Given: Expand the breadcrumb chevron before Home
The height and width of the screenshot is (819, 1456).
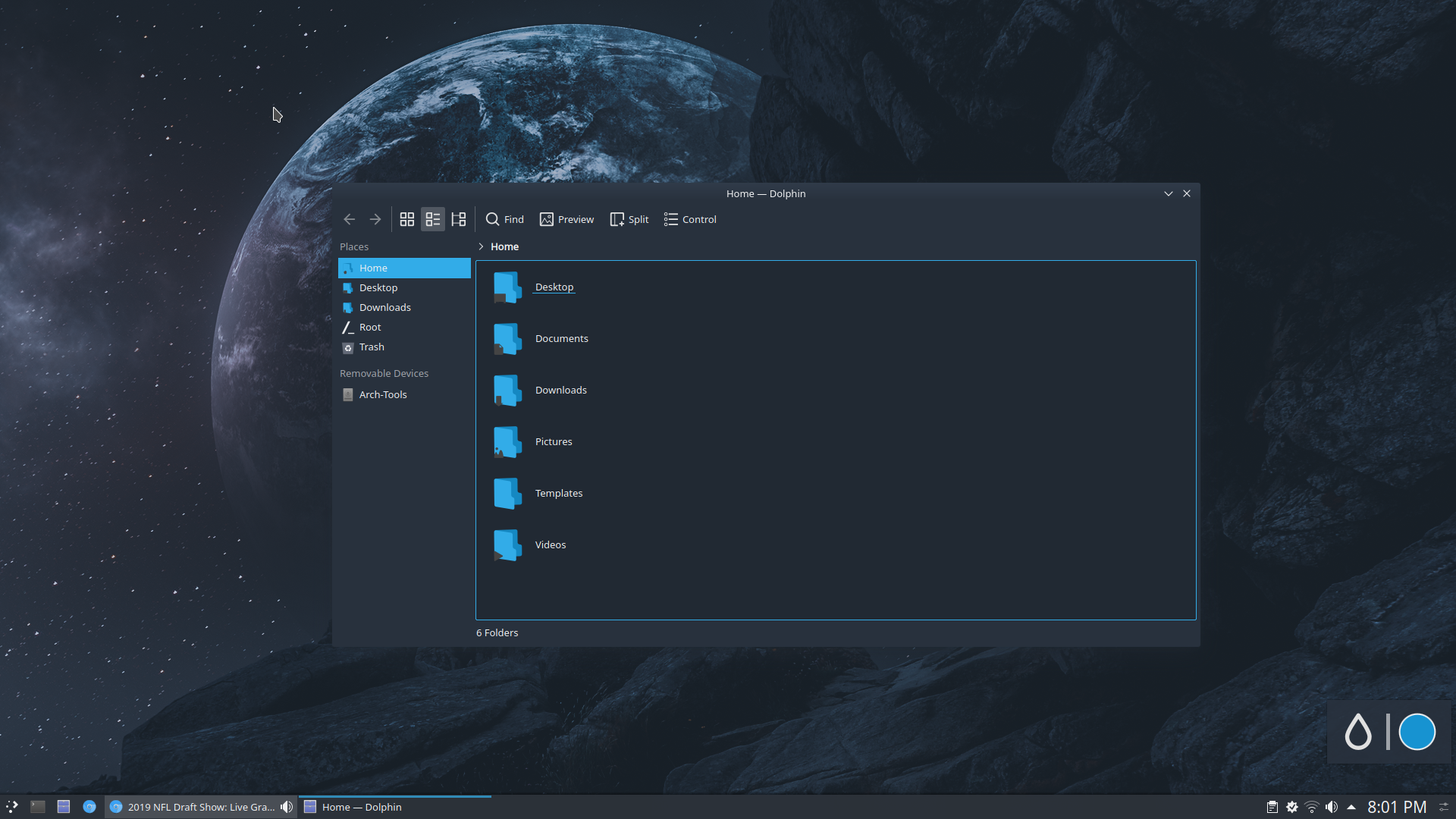Looking at the screenshot, I should [x=481, y=246].
